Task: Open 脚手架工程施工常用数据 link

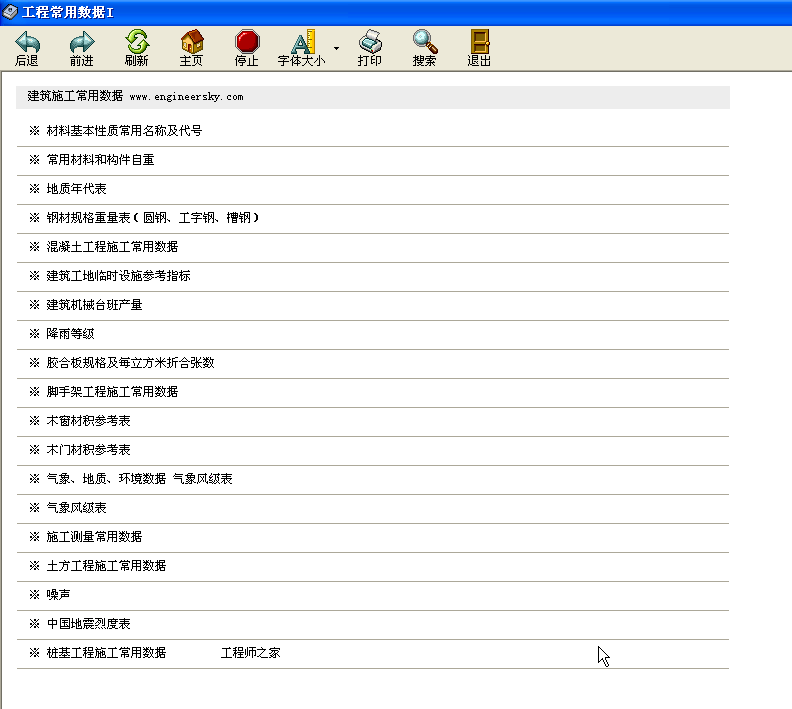Action: tap(112, 392)
